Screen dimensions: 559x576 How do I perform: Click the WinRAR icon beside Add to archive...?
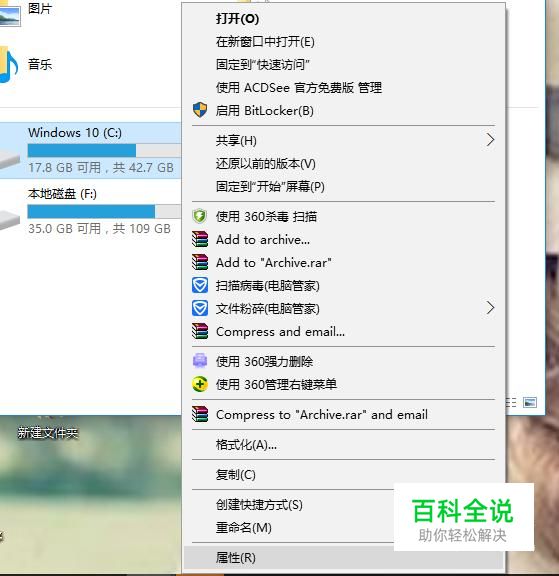tap(200, 239)
